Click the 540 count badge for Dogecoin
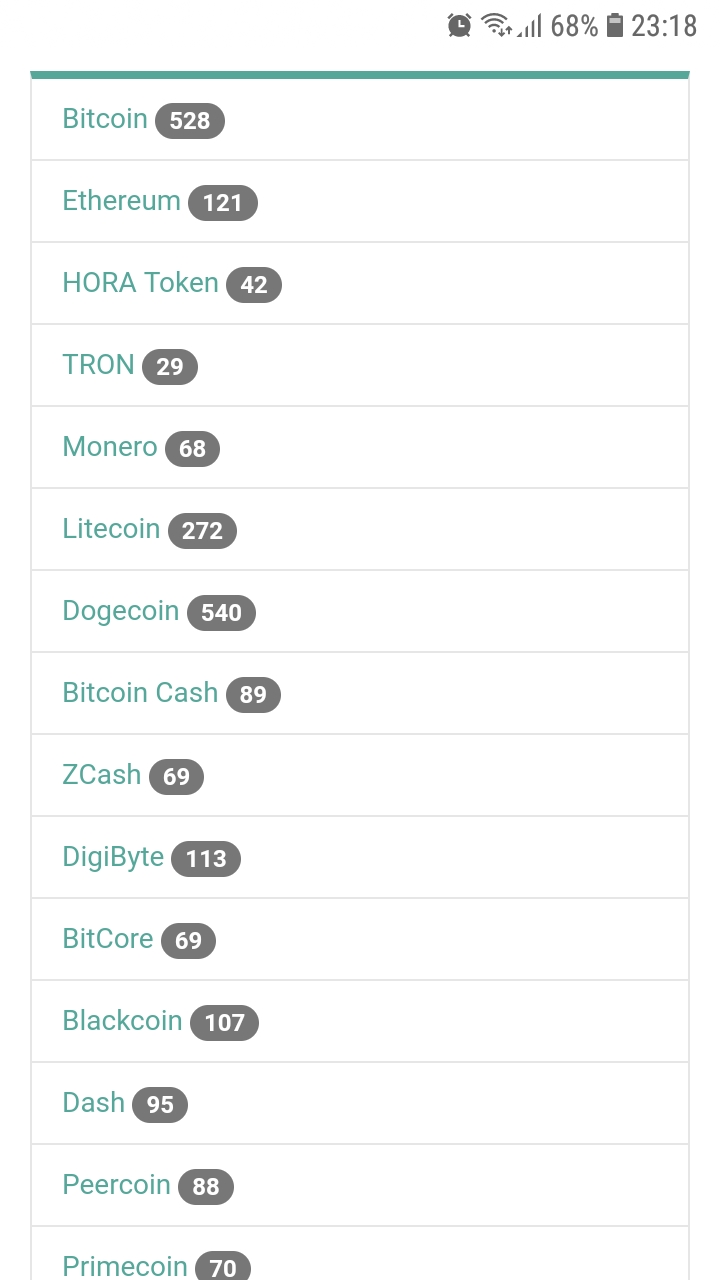The height and width of the screenshot is (1280, 720). (x=221, y=613)
